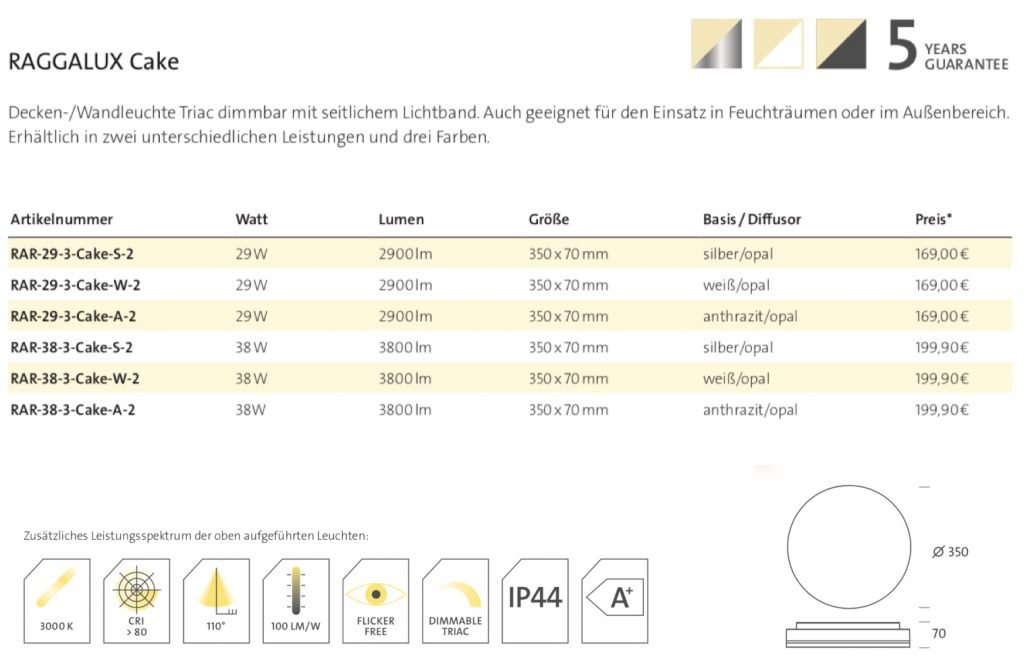Click anthrazit/opal in RAR-29-3-Cake-A-2 row

tap(750, 317)
